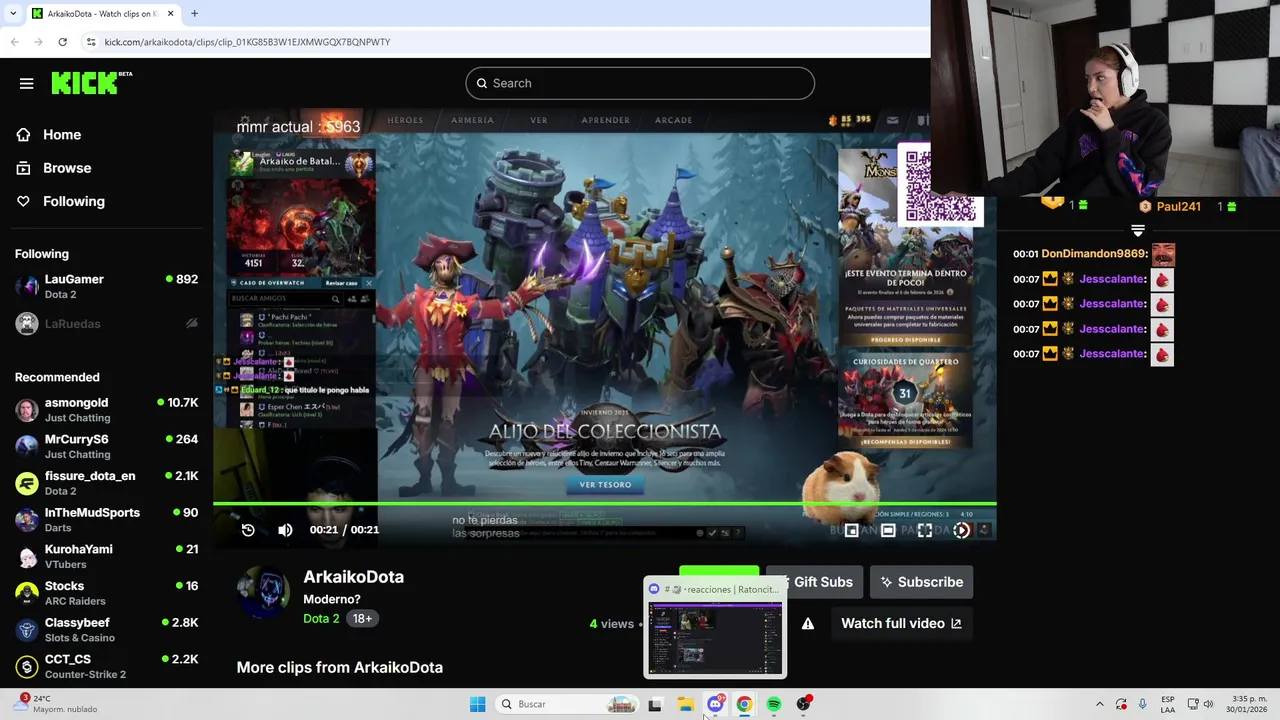This screenshot has height=720, width=1280.
Task: Toggle mini player mode icon
Action: tap(851, 531)
